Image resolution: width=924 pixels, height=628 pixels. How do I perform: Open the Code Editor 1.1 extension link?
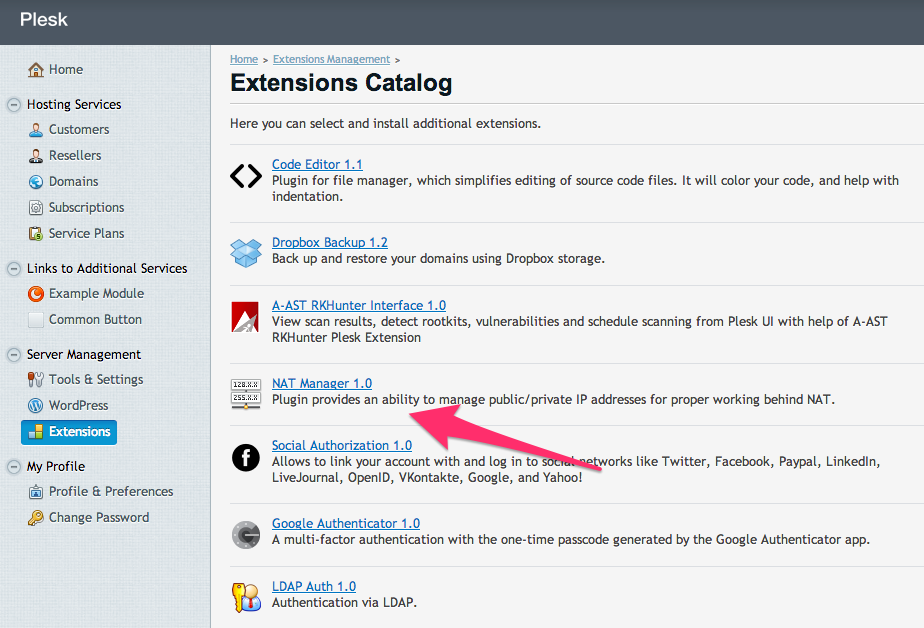pos(317,164)
